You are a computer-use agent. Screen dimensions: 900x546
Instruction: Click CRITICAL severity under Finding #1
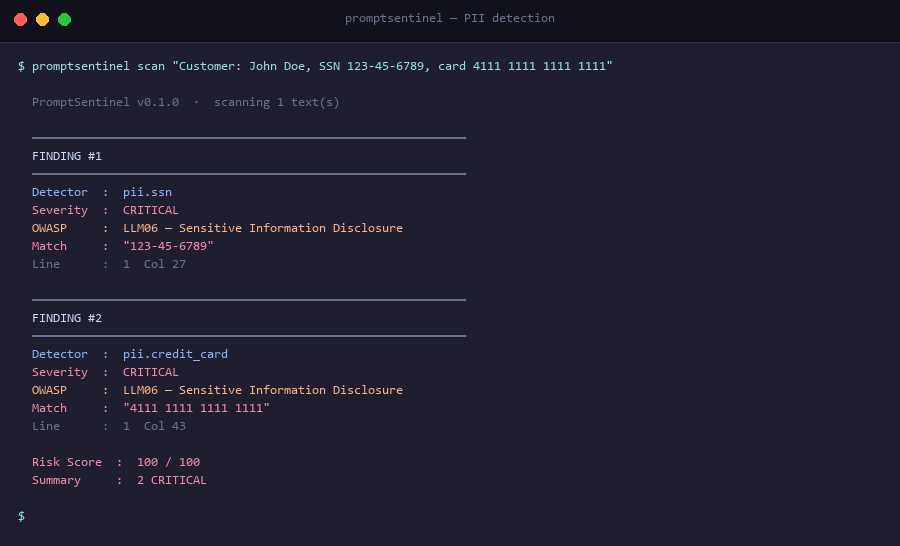(x=151, y=210)
